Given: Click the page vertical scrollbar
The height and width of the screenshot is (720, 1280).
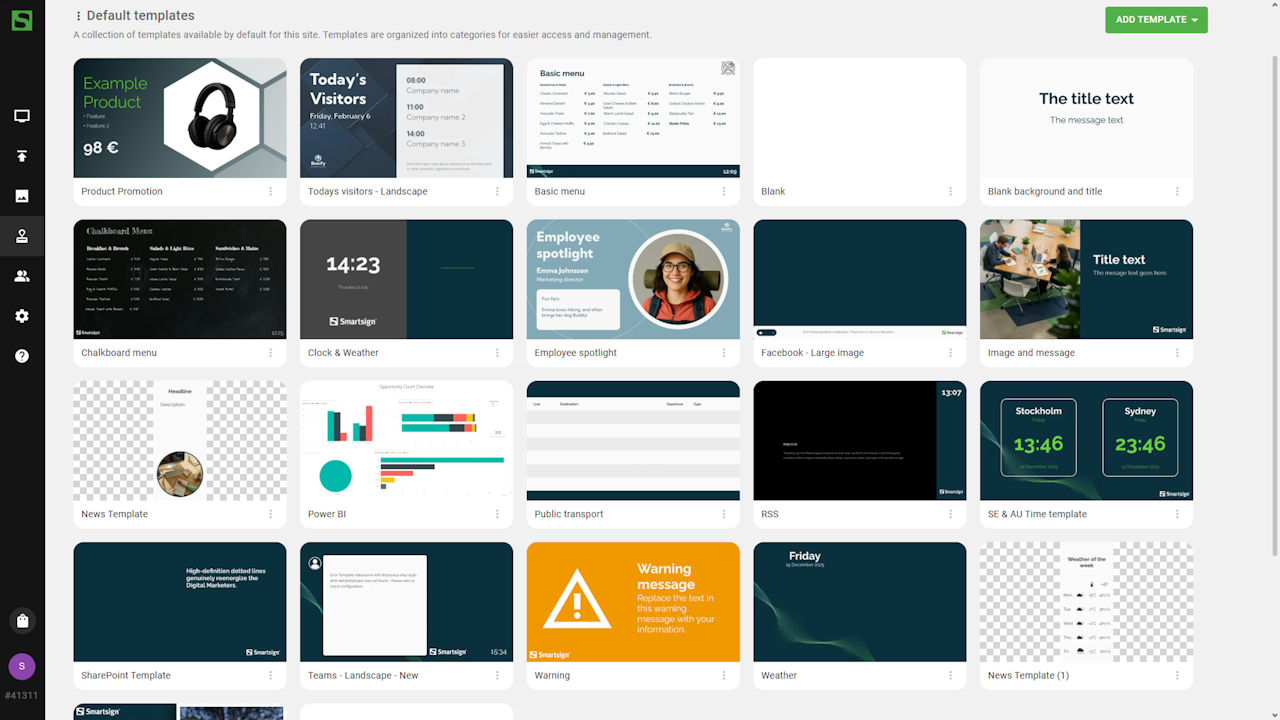Looking at the screenshot, I should [x=1274, y=300].
